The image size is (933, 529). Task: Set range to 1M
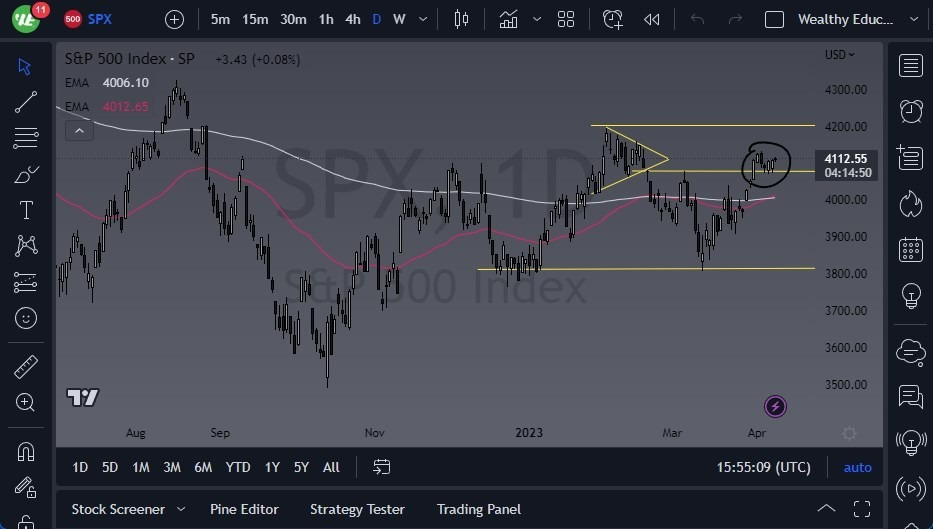tap(141, 468)
